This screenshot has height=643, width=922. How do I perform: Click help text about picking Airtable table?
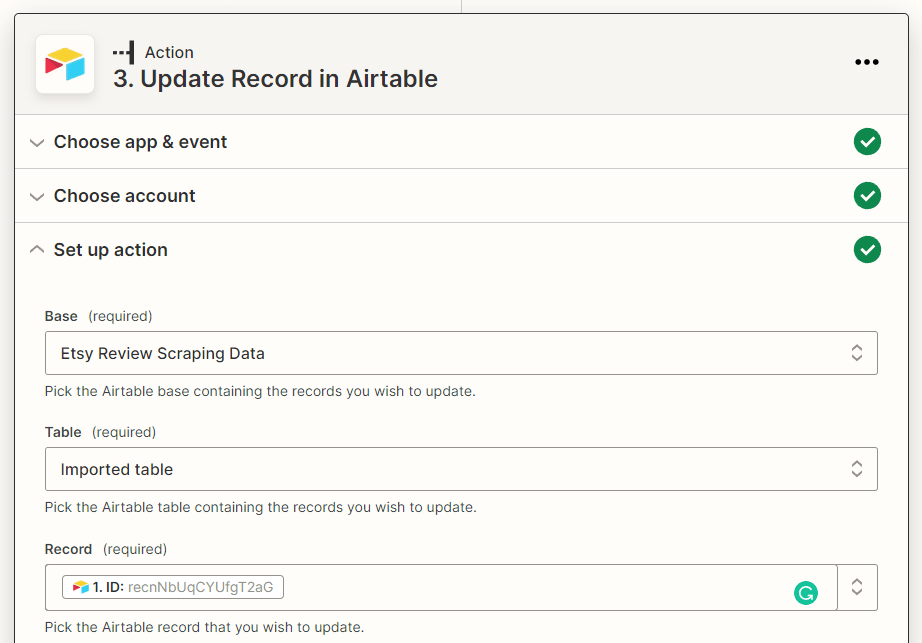pos(260,507)
